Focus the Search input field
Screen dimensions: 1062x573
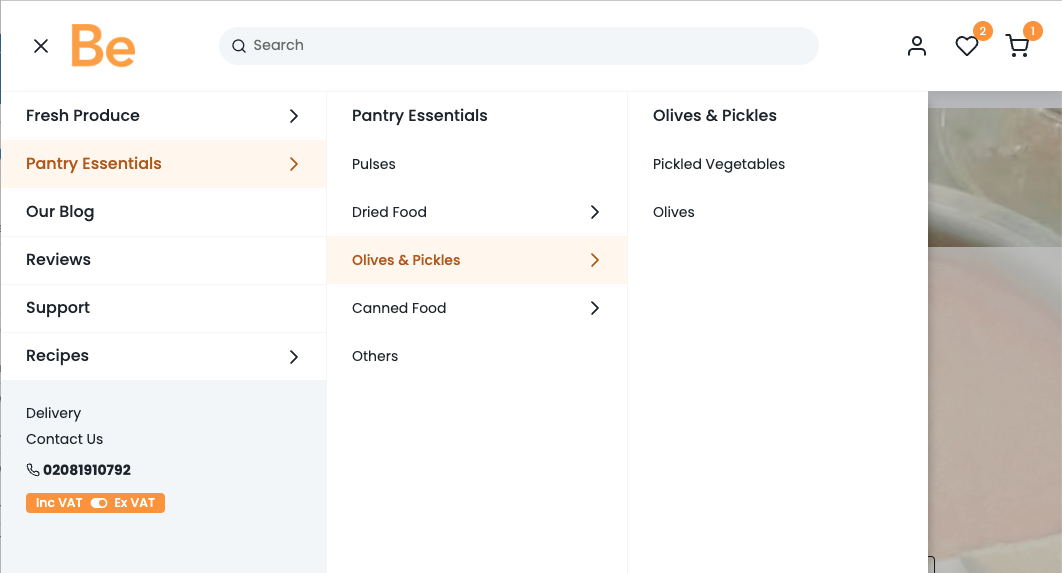(530, 46)
